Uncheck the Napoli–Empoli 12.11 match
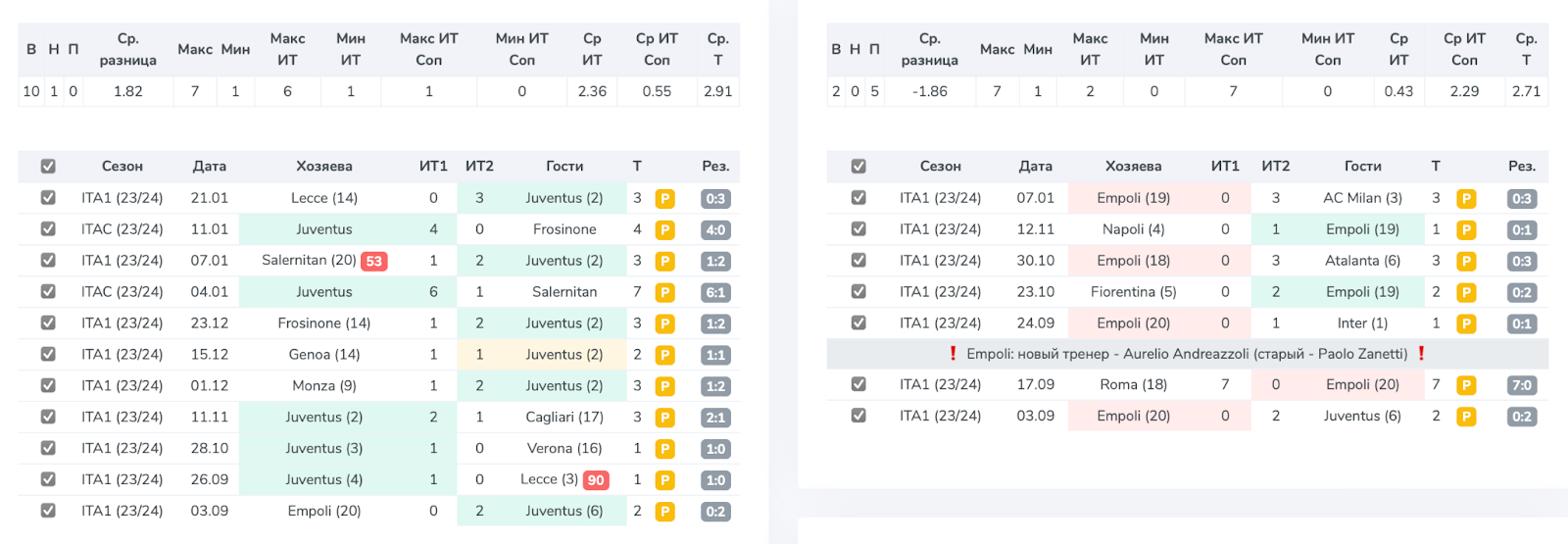 pyautogui.click(x=858, y=229)
